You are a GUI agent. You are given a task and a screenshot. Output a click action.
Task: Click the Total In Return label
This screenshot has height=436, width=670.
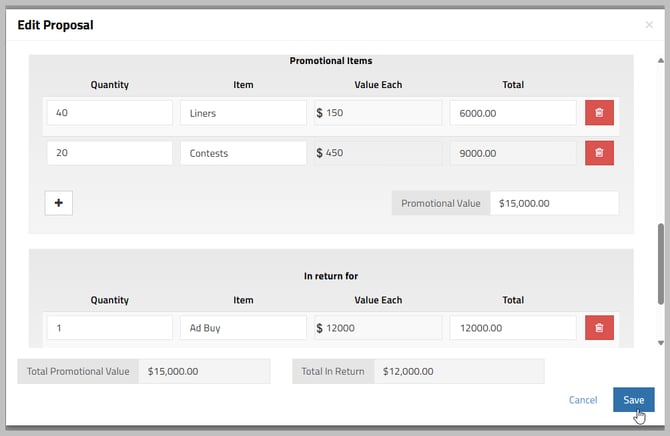point(333,371)
